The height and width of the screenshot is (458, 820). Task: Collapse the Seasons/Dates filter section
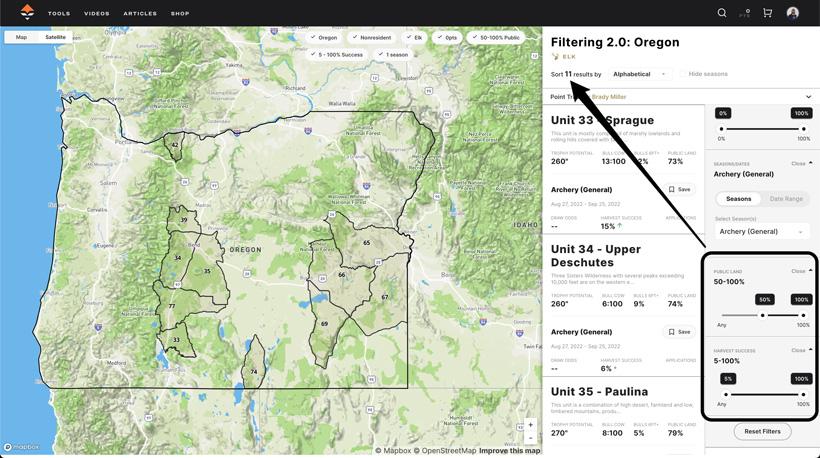coord(801,164)
